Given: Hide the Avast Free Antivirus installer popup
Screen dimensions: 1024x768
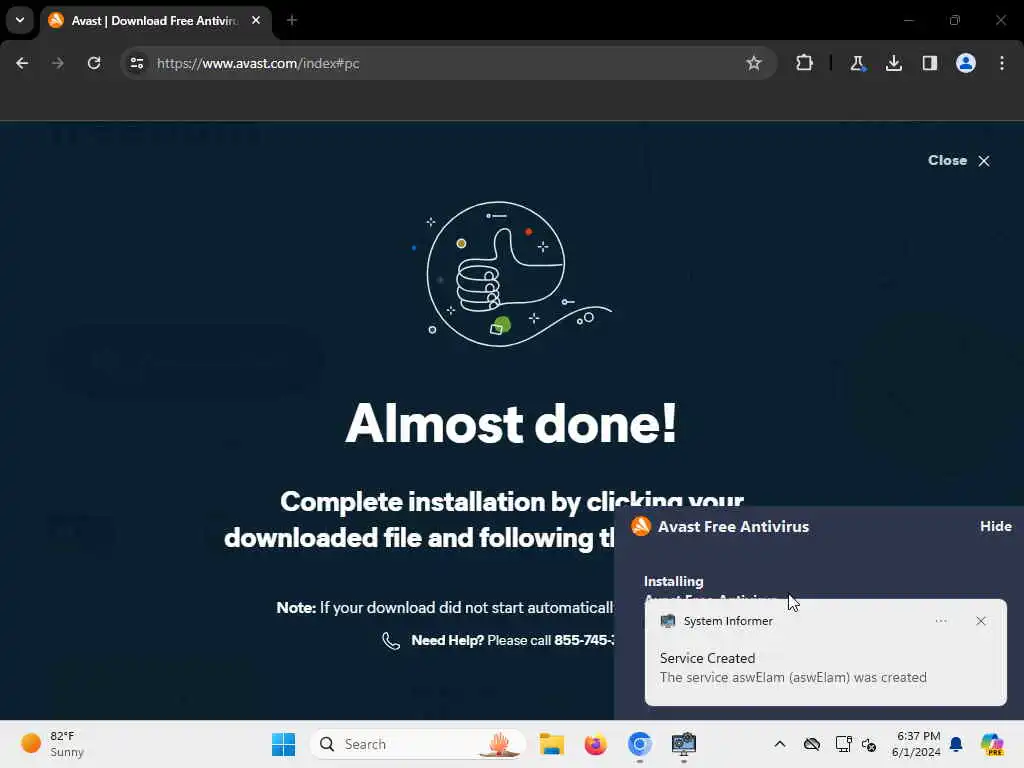Looking at the screenshot, I should click(995, 526).
